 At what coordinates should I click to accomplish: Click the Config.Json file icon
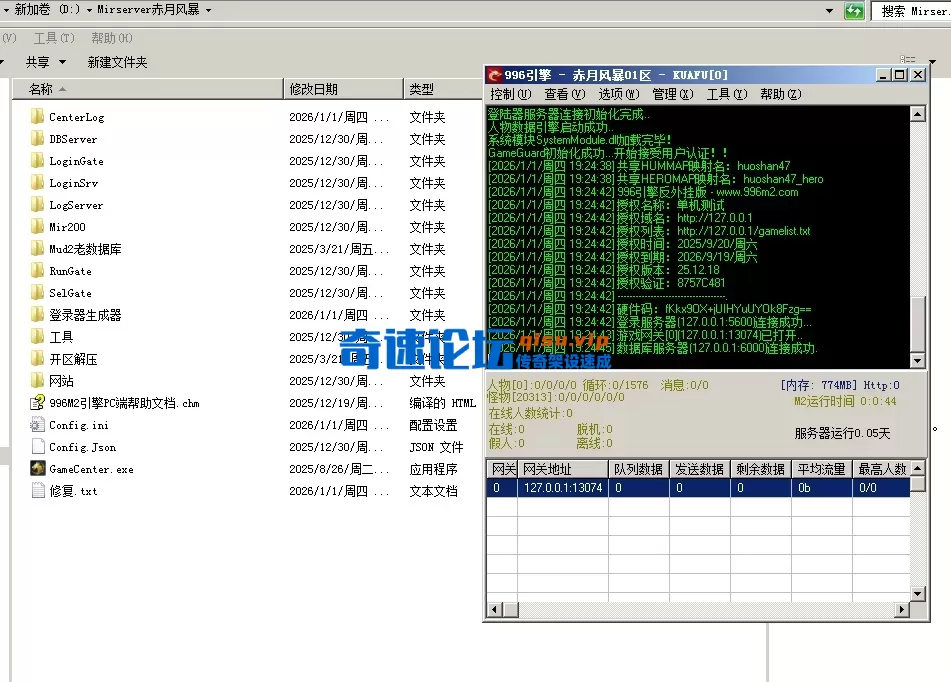click(x=37, y=447)
